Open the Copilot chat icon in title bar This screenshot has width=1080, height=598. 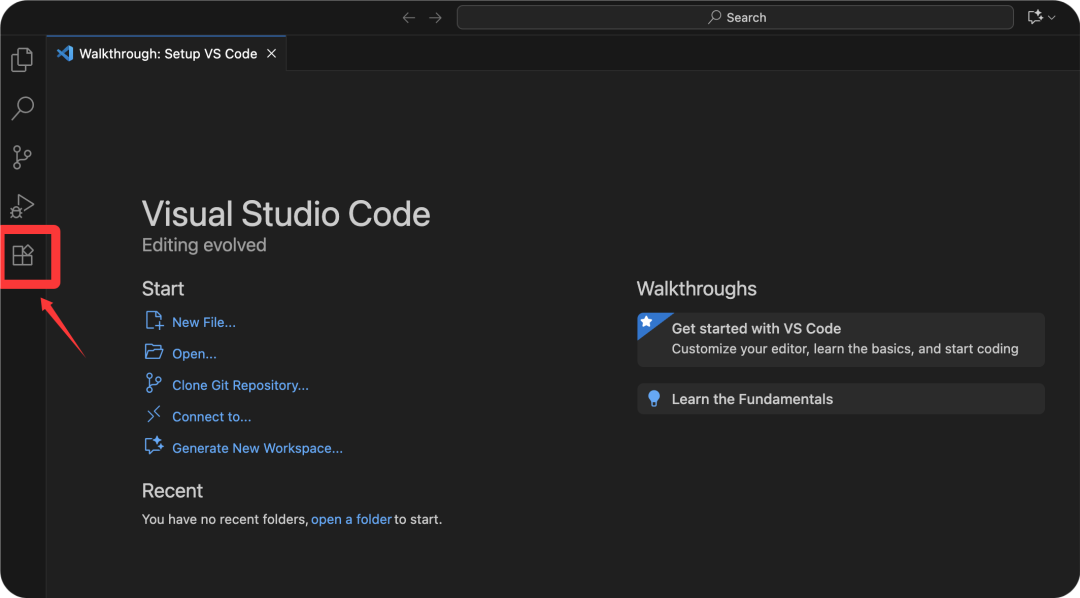(1035, 18)
